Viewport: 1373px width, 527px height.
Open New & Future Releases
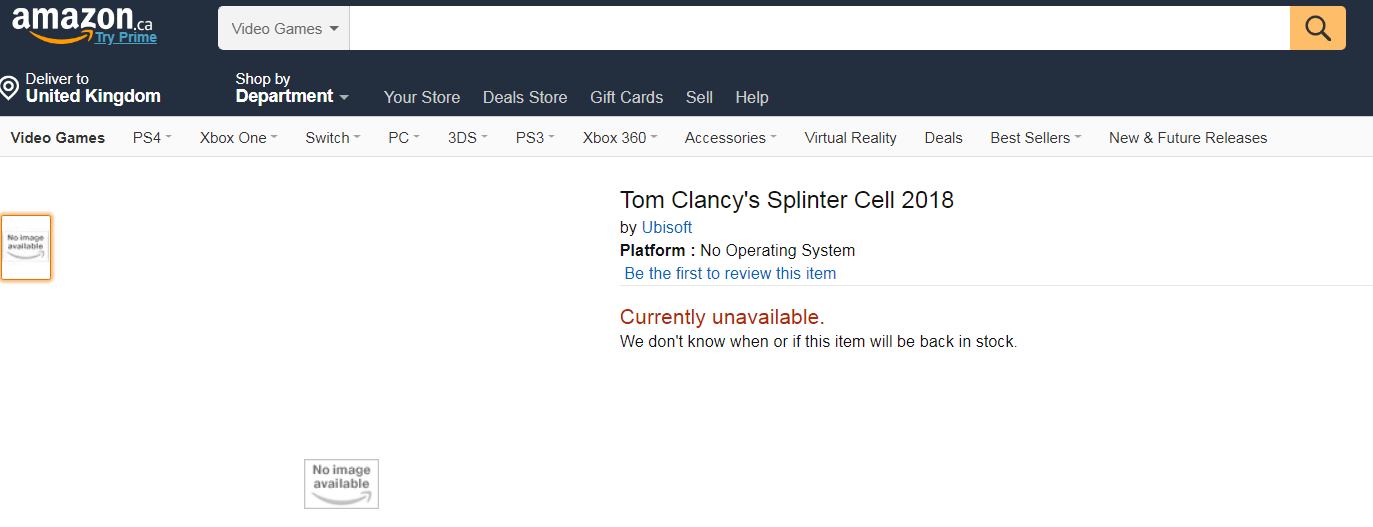(x=1188, y=138)
